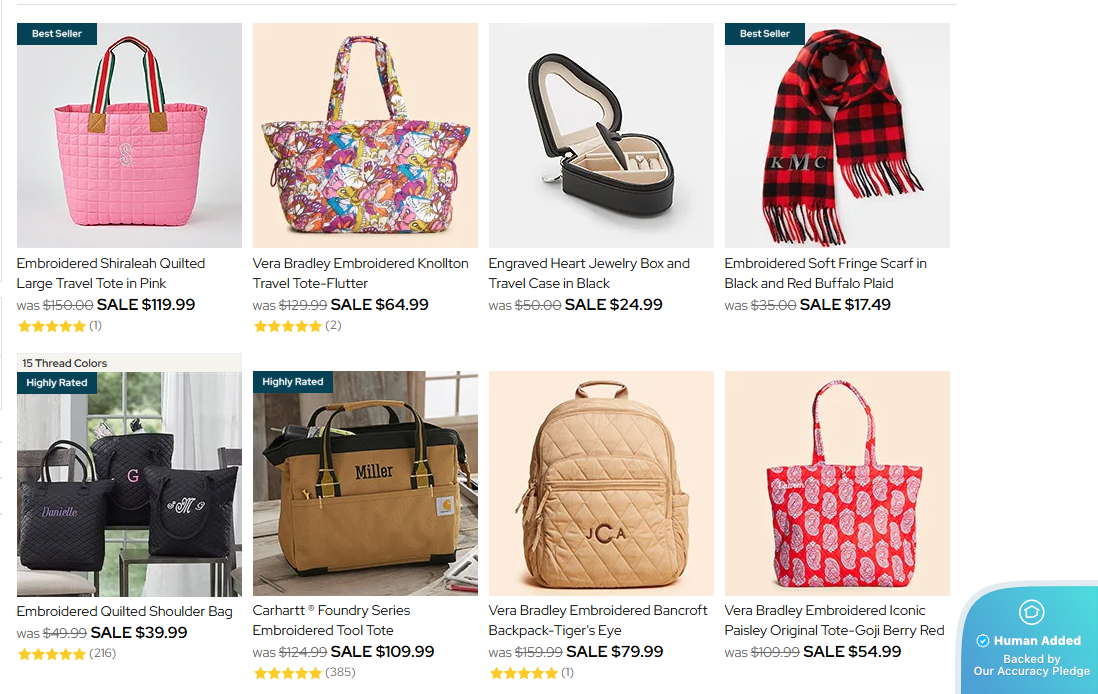Open the tan Bancroft backpack product photo

601,484
